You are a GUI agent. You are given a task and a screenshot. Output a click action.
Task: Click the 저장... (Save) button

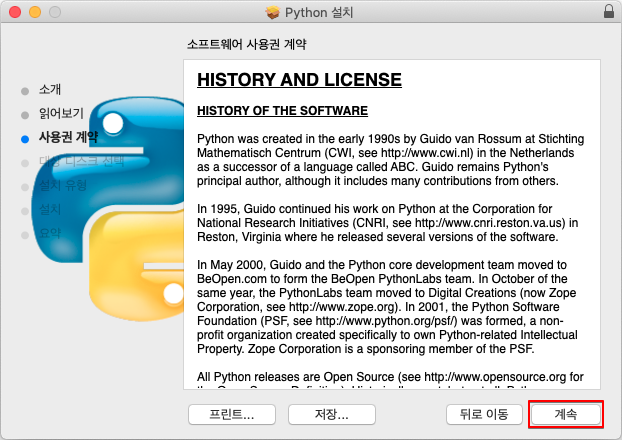pos(332,415)
